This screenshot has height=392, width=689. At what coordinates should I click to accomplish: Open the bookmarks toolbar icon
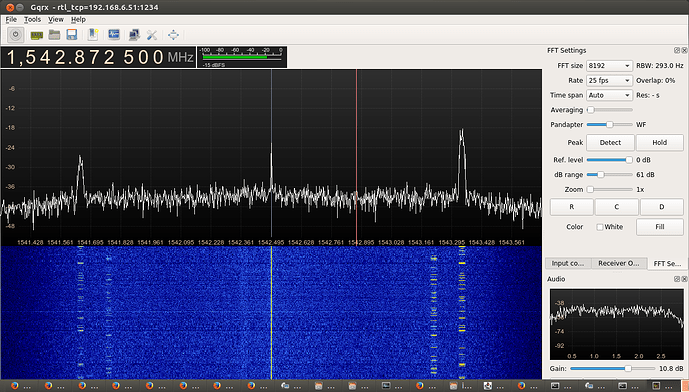pos(93,35)
